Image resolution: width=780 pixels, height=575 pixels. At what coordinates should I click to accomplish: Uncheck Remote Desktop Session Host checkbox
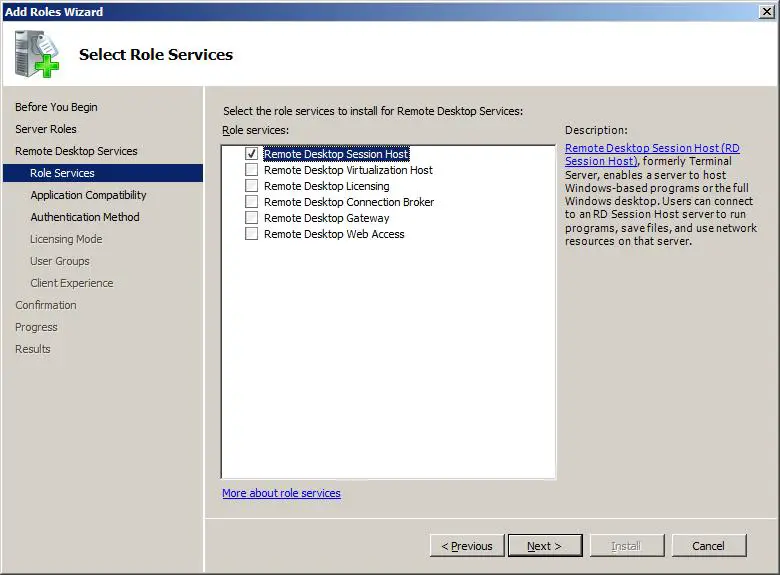click(x=252, y=154)
